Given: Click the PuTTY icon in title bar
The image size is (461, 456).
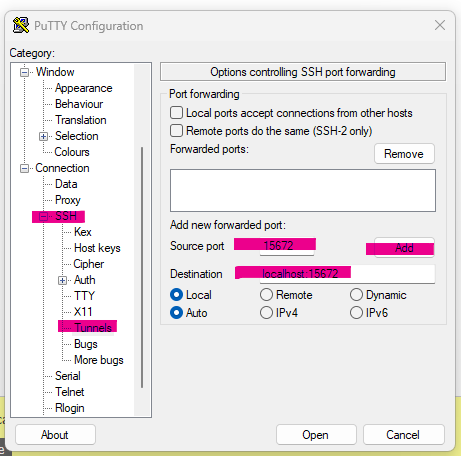Looking at the screenshot, I should [21, 25].
